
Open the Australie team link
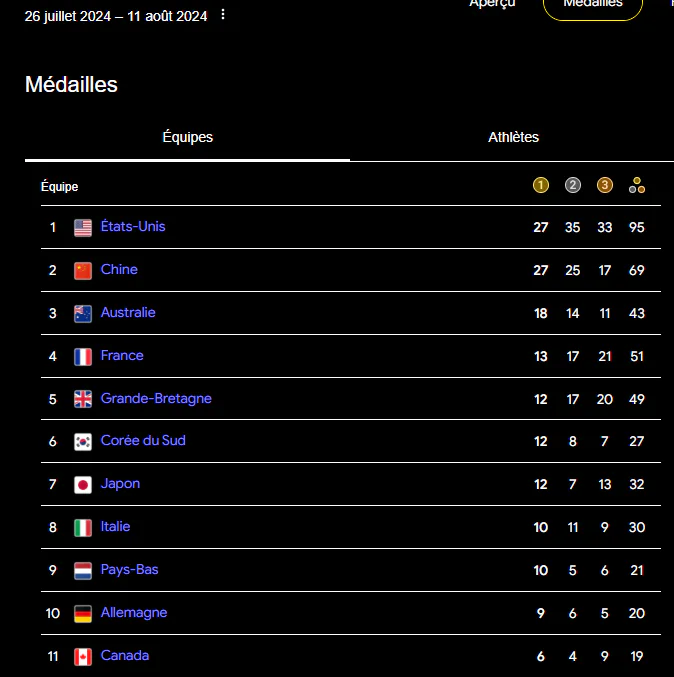[x=128, y=313]
